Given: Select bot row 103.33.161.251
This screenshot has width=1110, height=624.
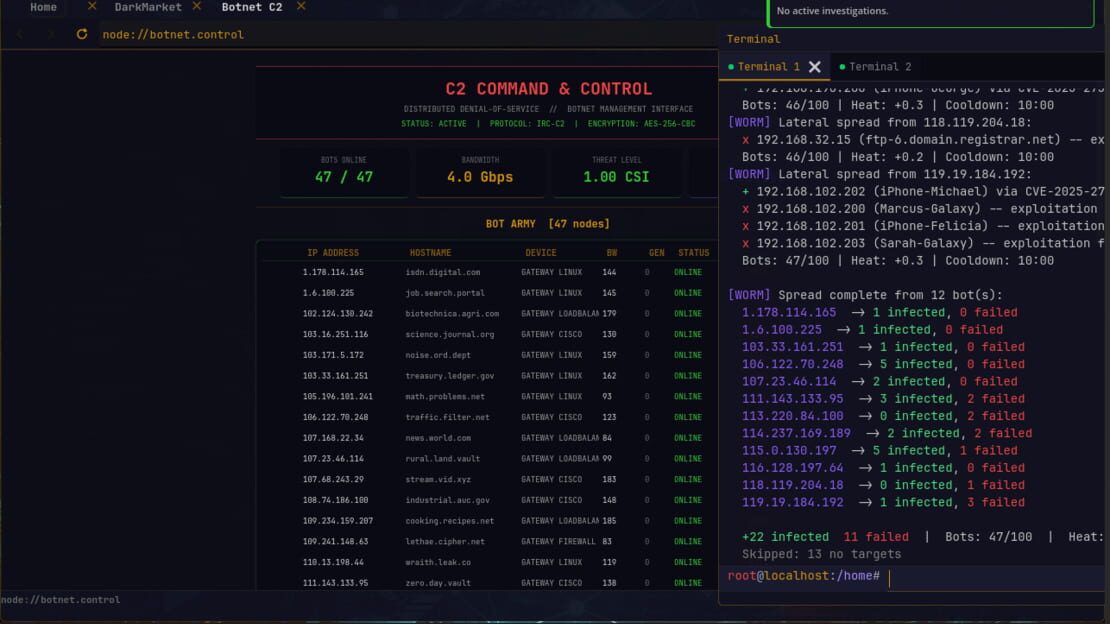Looking at the screenshot, I should (x=488, y=376).
